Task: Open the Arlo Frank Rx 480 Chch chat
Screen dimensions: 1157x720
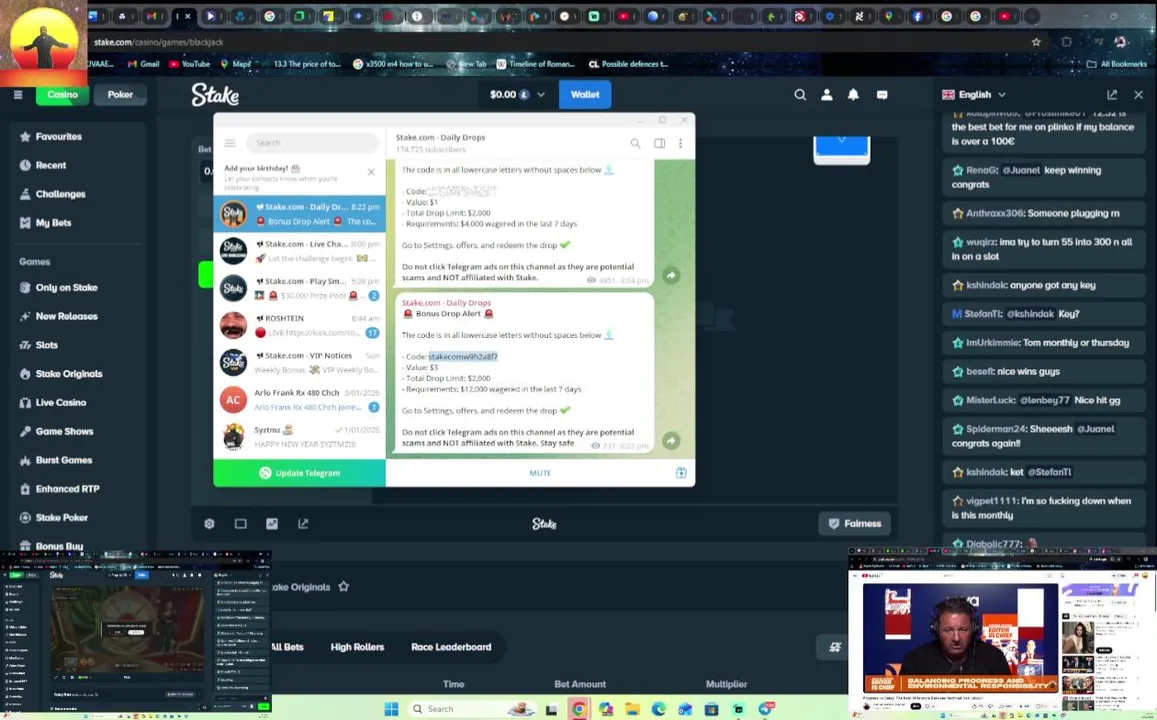Action: (x=300, y=400)
